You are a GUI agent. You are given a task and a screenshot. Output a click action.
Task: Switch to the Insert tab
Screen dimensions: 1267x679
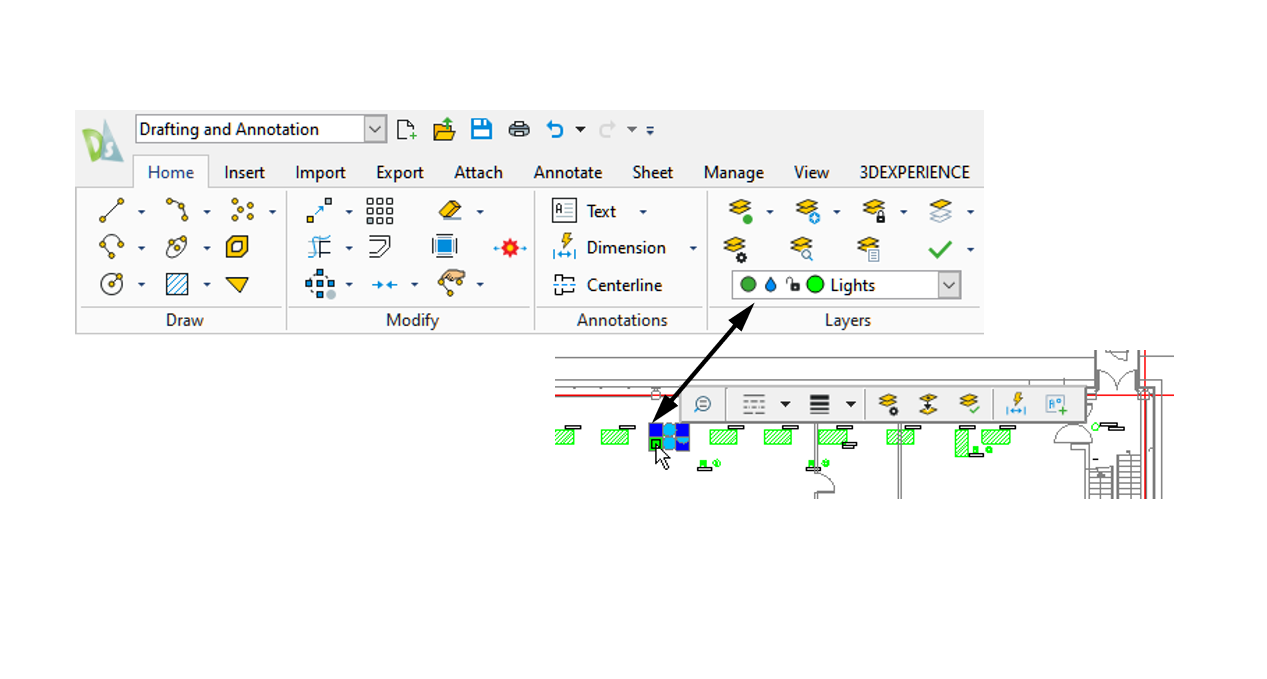click(244, 172)
